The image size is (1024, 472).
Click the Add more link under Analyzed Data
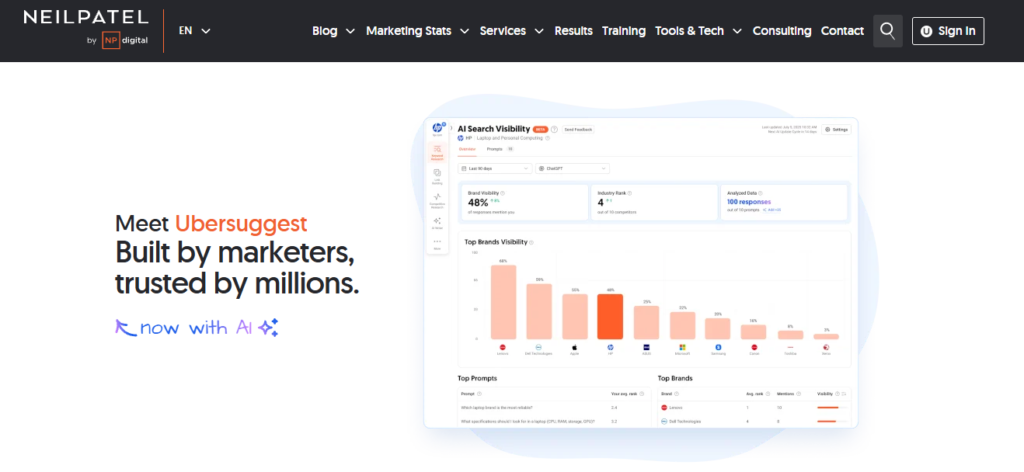click(772, 210)
